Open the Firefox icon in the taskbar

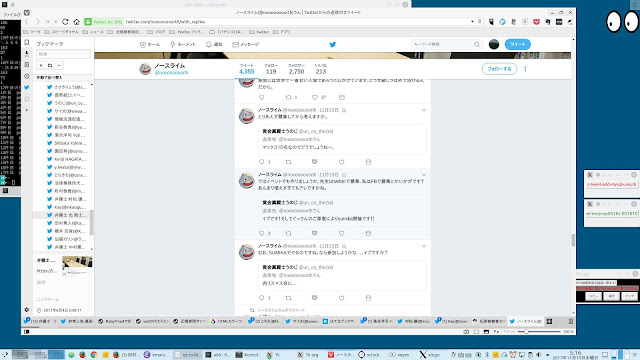click(x=82, y=355)
